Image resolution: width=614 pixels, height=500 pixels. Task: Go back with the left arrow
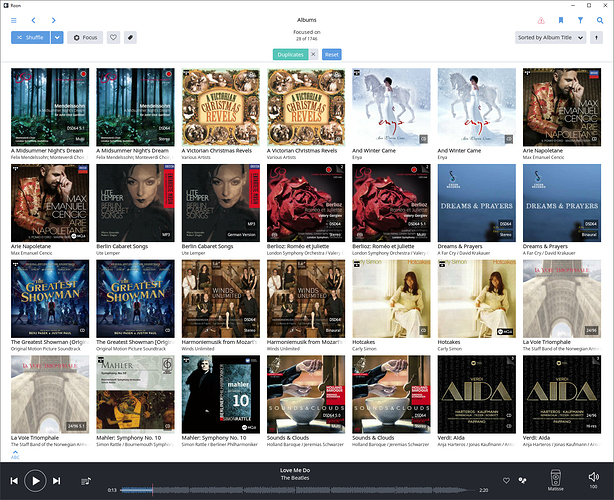click(x=33, y=20)
